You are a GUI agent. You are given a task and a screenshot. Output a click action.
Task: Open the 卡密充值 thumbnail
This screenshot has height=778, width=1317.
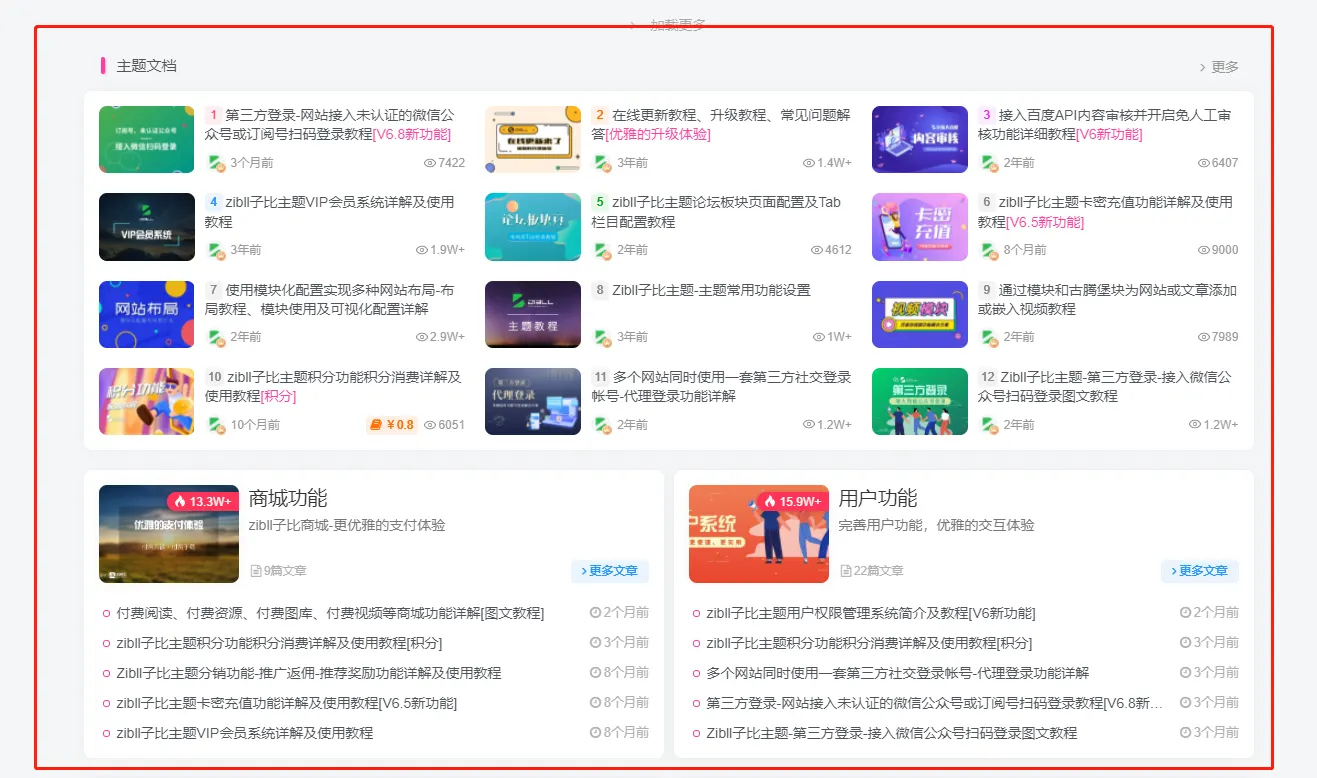click(x=920, y=227)
